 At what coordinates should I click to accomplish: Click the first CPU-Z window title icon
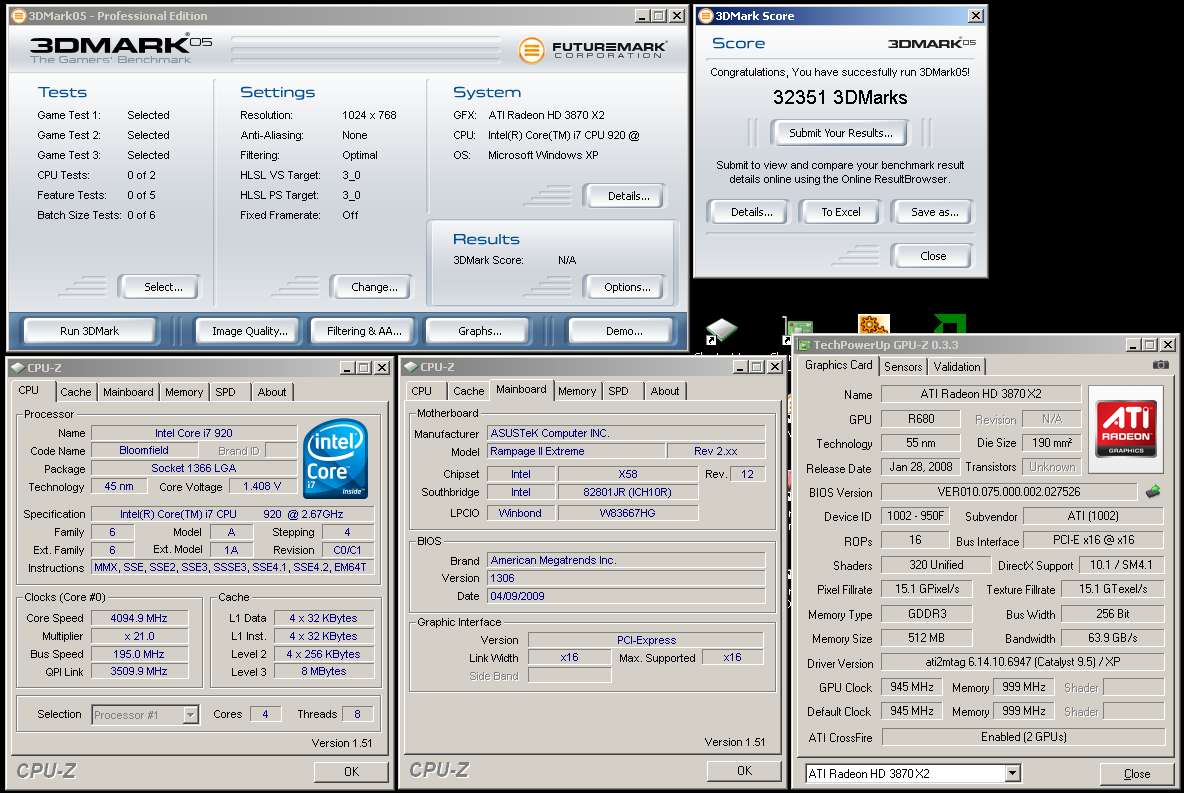[x=17, y=368]
